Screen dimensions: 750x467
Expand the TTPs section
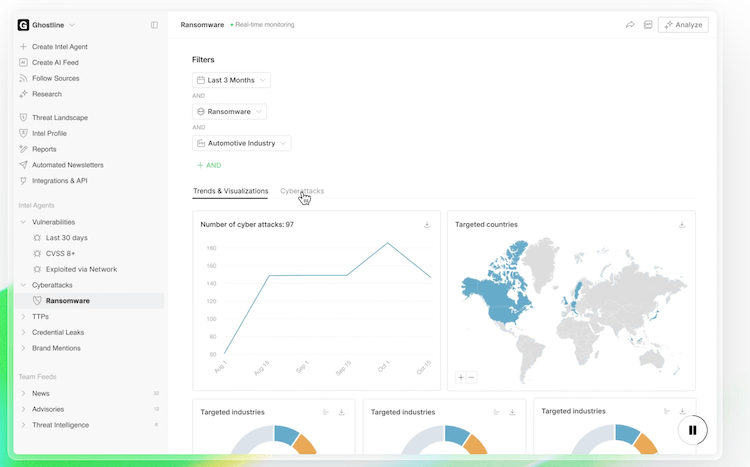(23, 316)
